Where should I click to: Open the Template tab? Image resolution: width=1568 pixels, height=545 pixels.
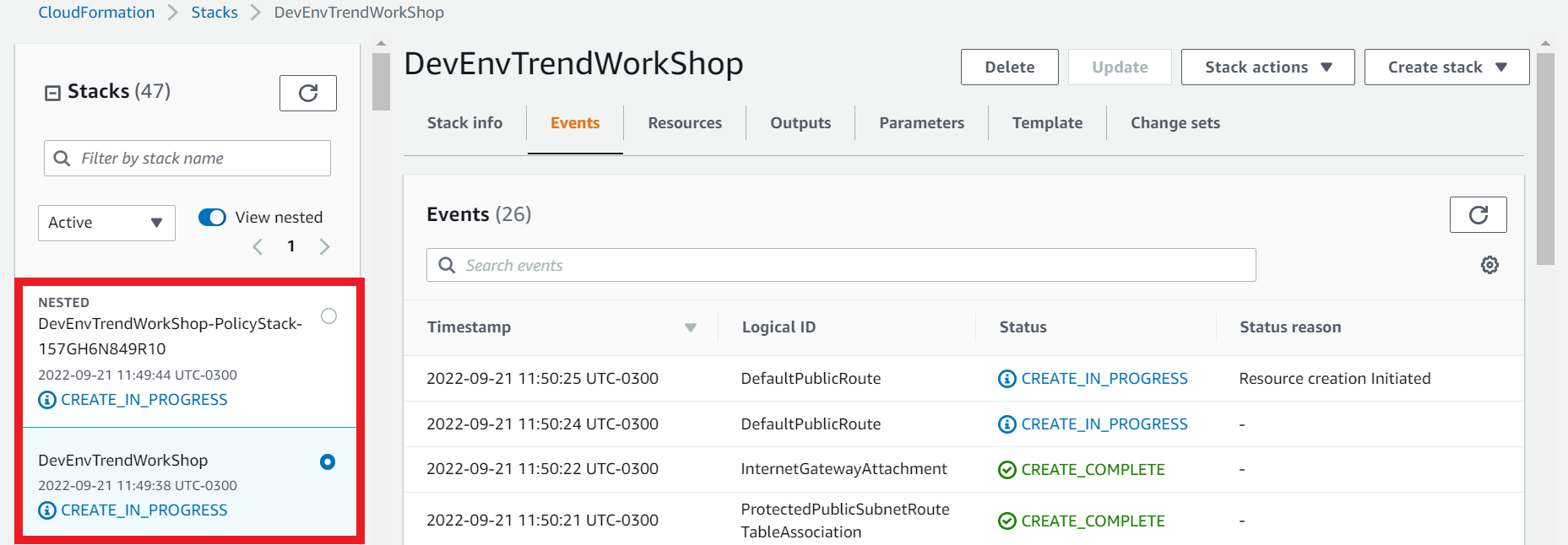(x=1047, y=123)
